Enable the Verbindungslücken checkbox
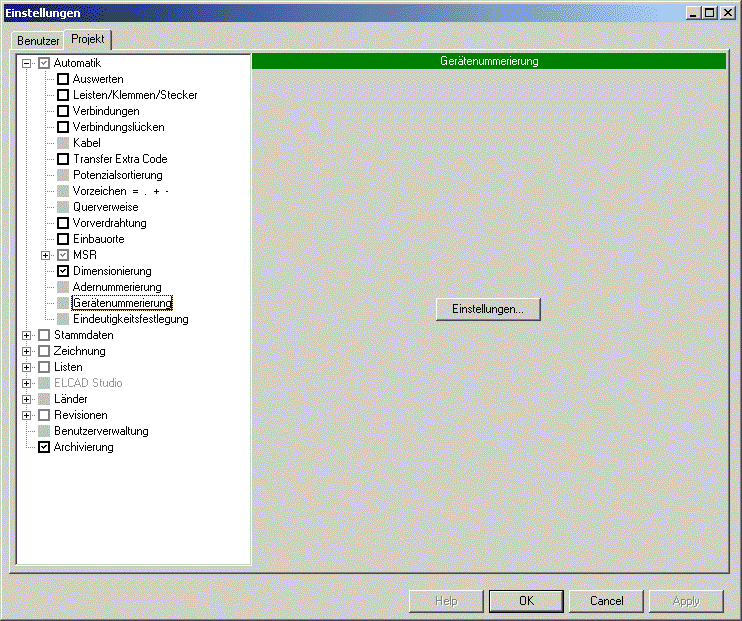The height and width of the screenshot is (621, 742). click(63, 127)
